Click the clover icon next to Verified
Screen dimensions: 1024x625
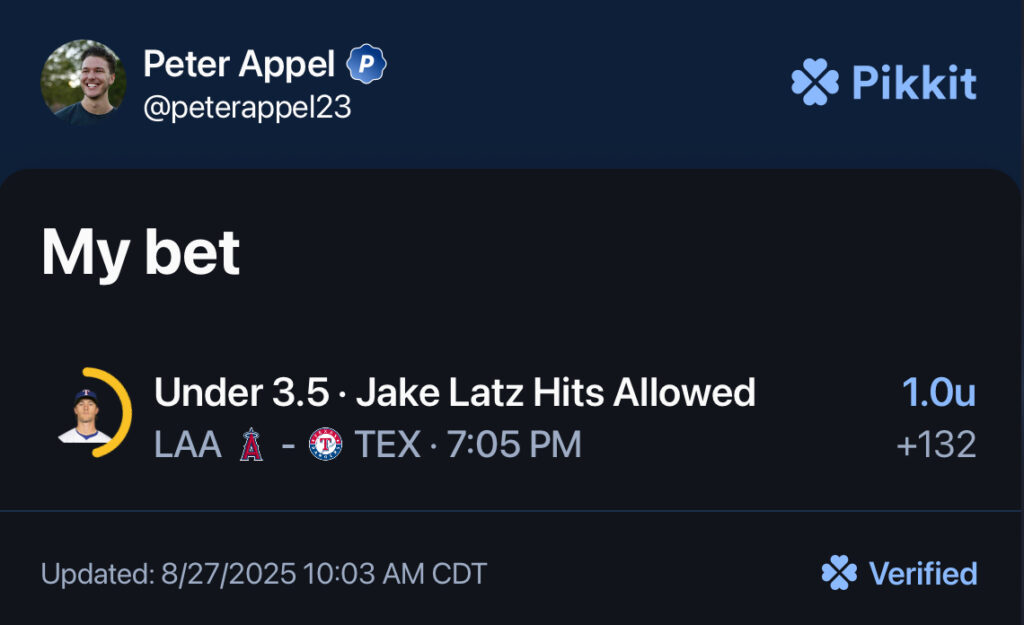click(839, 574)
